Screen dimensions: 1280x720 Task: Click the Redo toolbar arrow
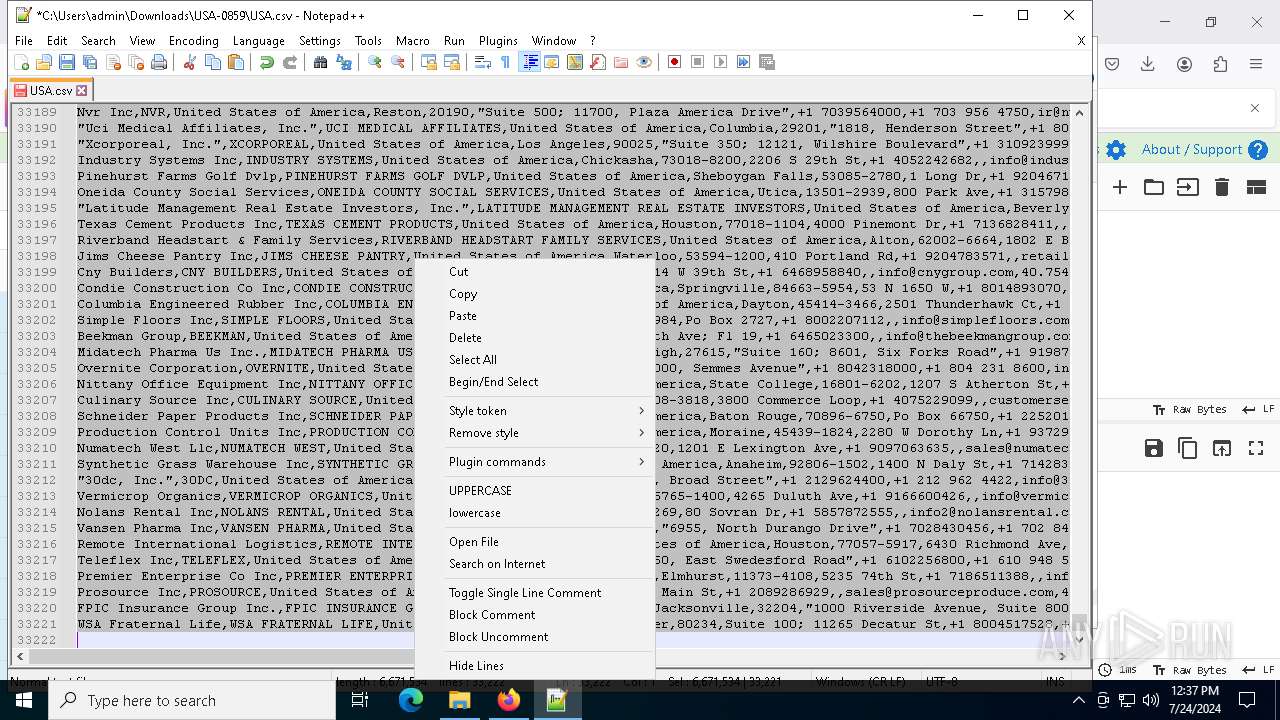(x=290, y=62)
